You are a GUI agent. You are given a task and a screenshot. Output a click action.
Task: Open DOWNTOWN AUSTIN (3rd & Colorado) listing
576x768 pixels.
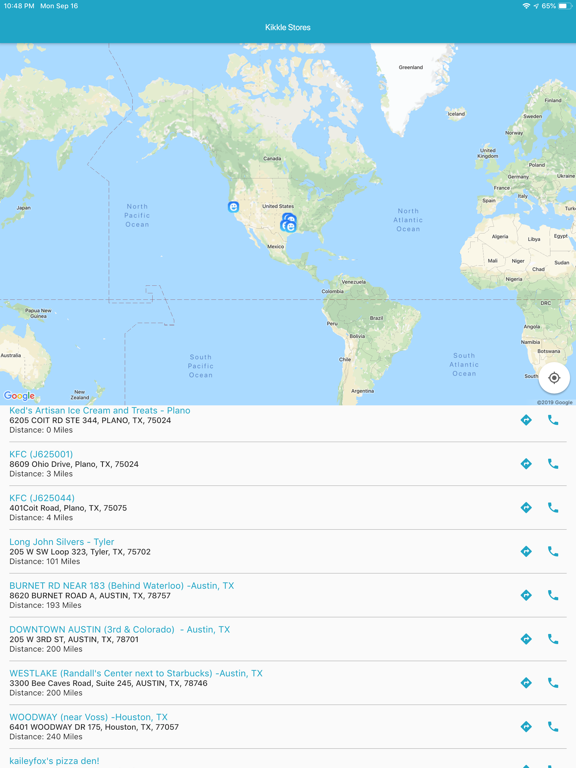tap(120, 629)
